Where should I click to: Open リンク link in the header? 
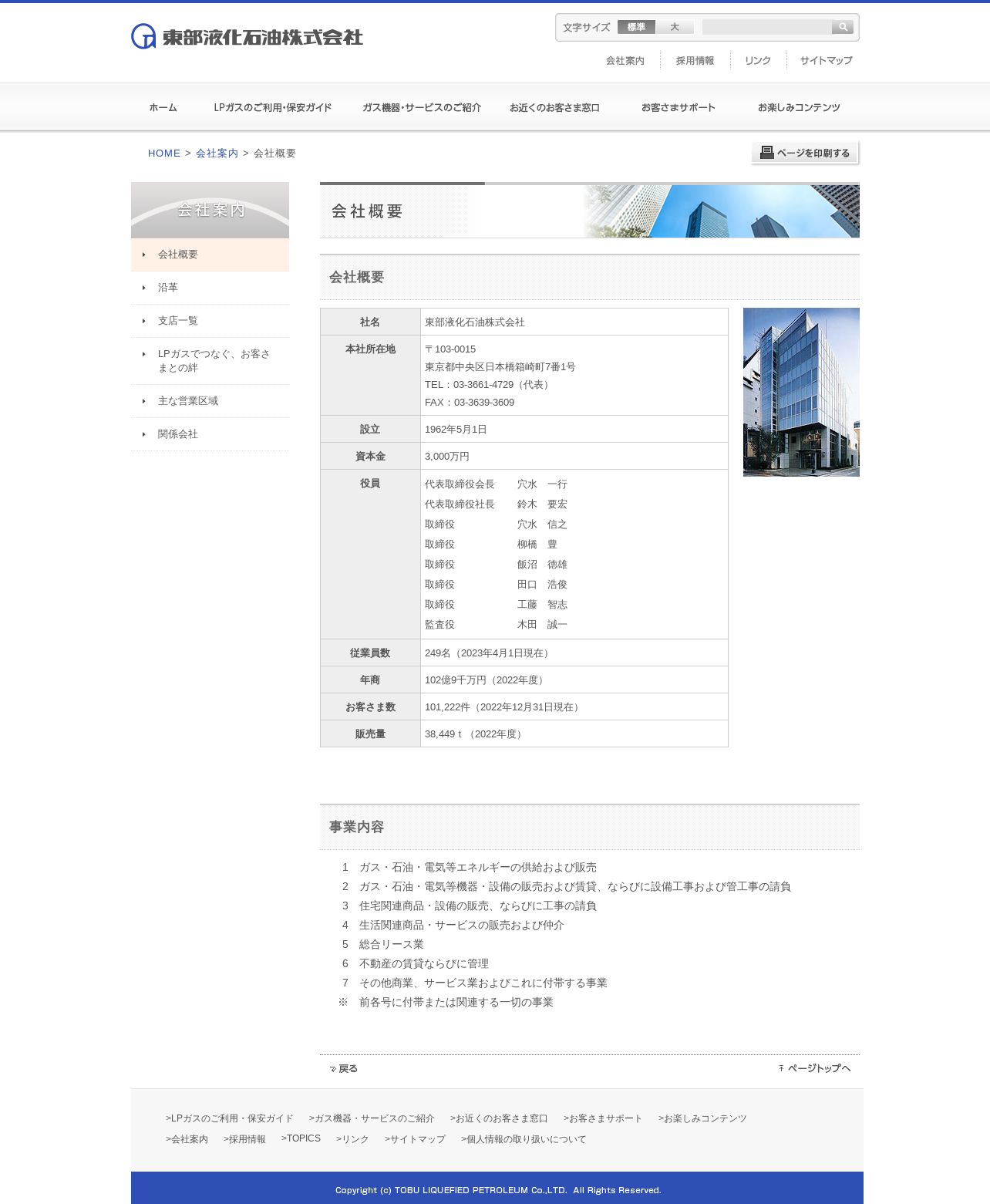758,60
